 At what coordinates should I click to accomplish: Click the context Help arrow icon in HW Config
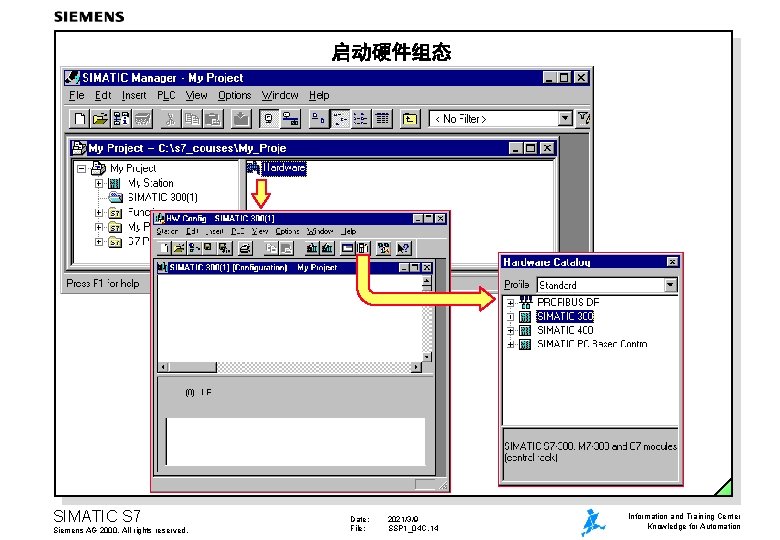point(403,248)
